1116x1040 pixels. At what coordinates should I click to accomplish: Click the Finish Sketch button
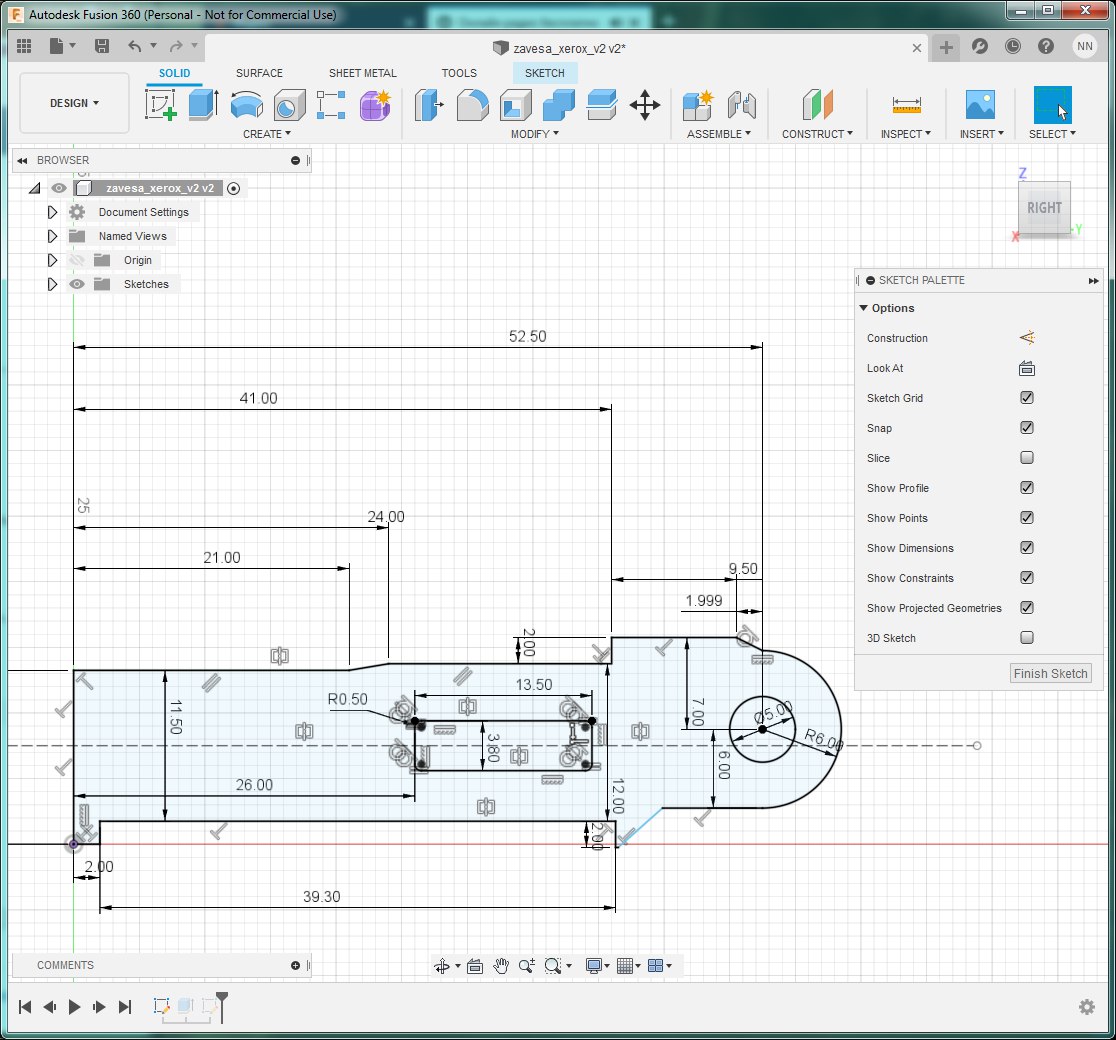1050,673
